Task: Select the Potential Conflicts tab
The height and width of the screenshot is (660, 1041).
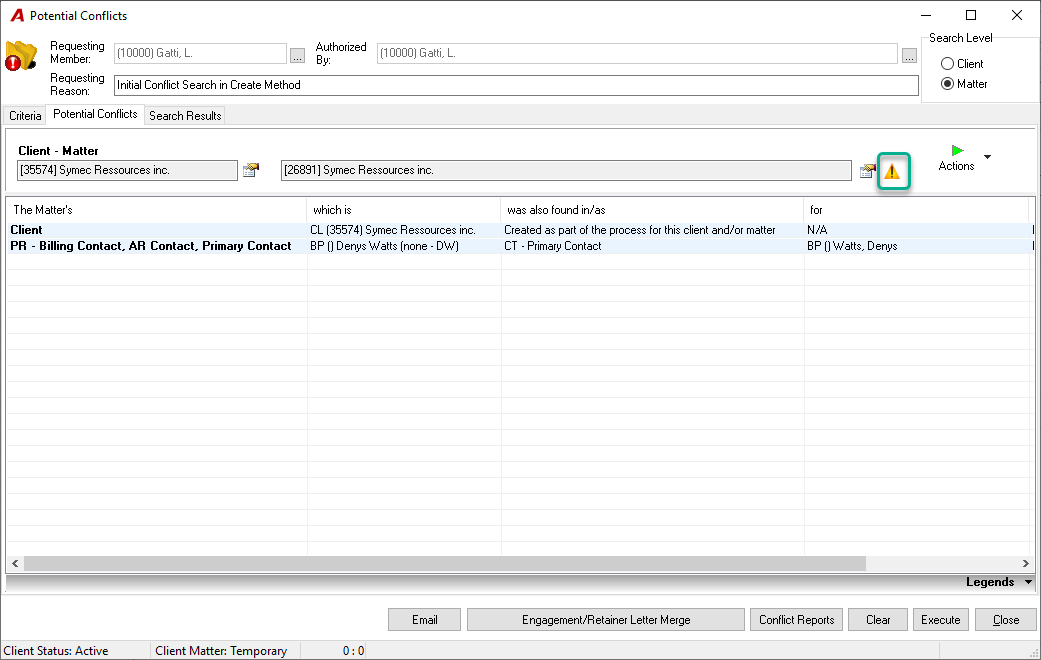Action: coord(95,114)
